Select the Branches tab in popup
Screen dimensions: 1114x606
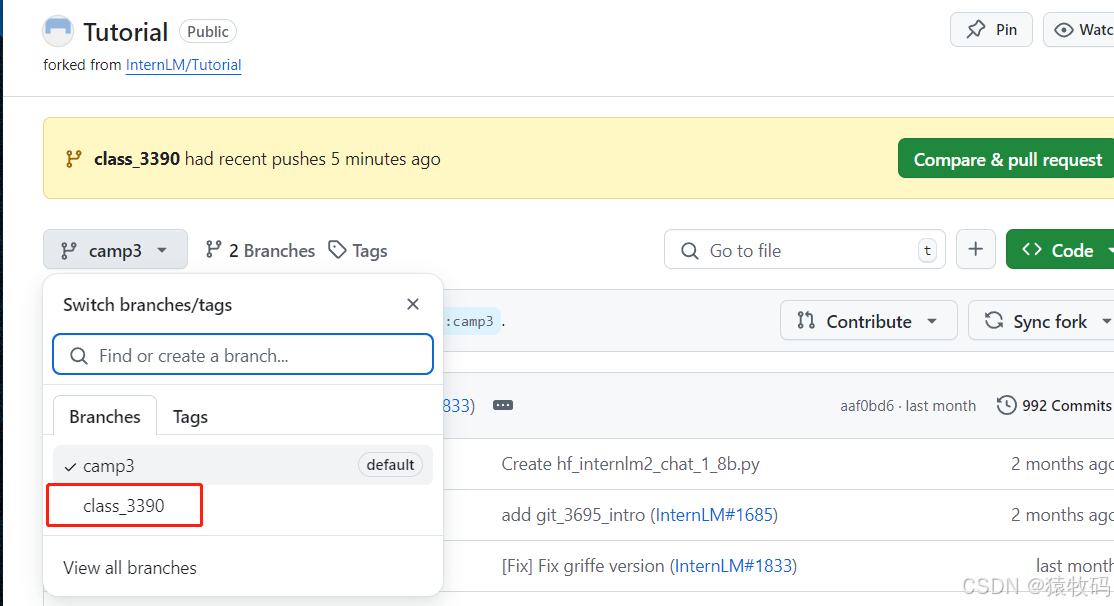(x=104, y=416)
